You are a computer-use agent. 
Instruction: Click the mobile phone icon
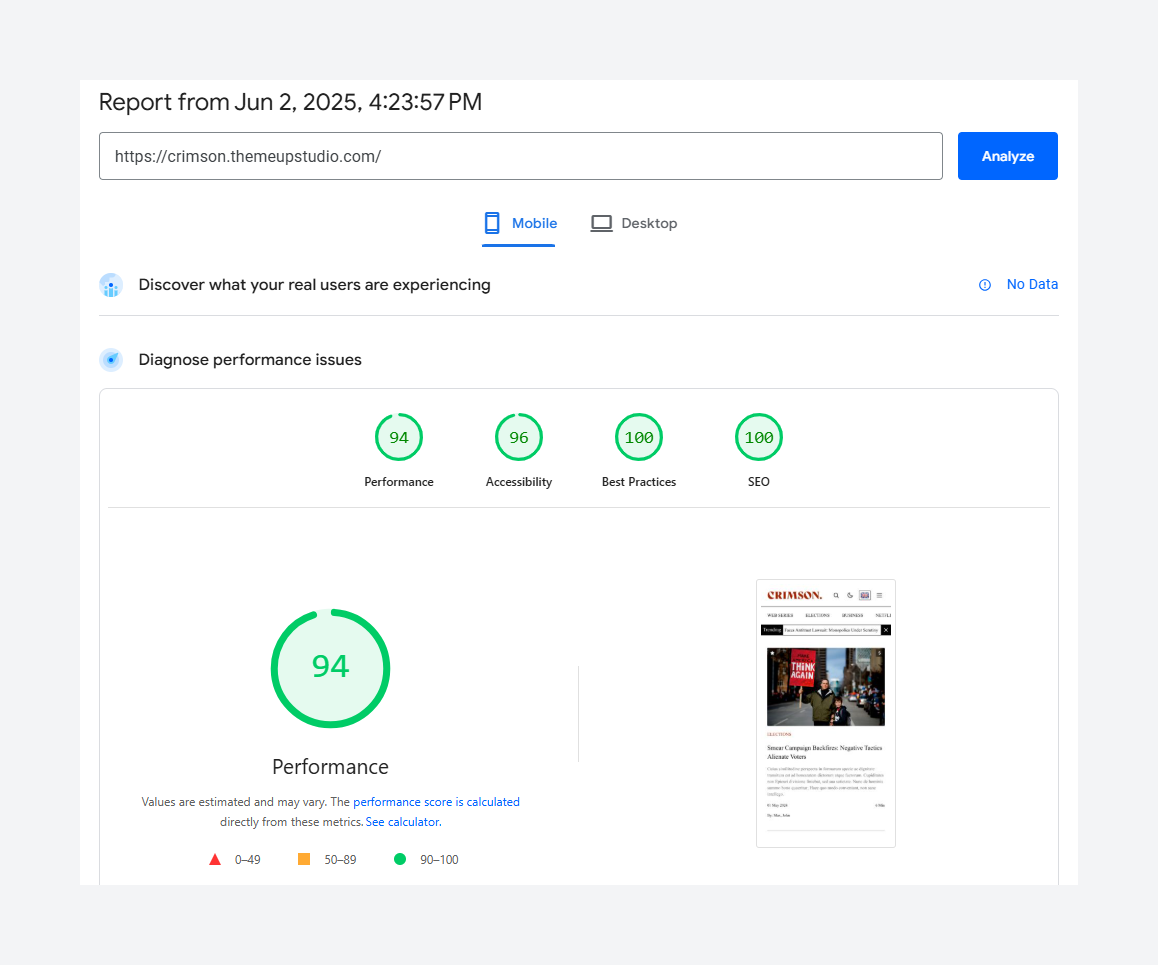[x=492, y=223]
